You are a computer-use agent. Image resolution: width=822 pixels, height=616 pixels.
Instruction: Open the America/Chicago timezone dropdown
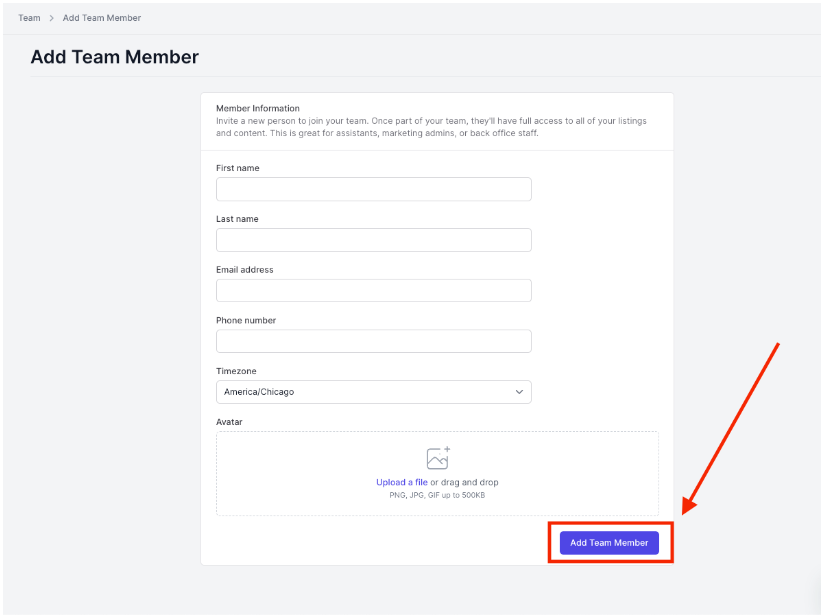374,392
